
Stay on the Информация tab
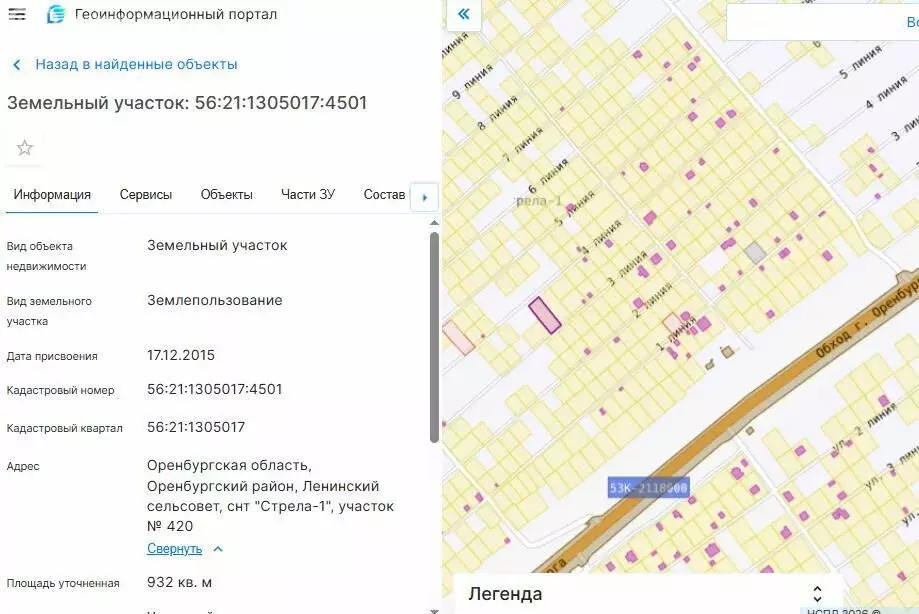tap(52, 195)
